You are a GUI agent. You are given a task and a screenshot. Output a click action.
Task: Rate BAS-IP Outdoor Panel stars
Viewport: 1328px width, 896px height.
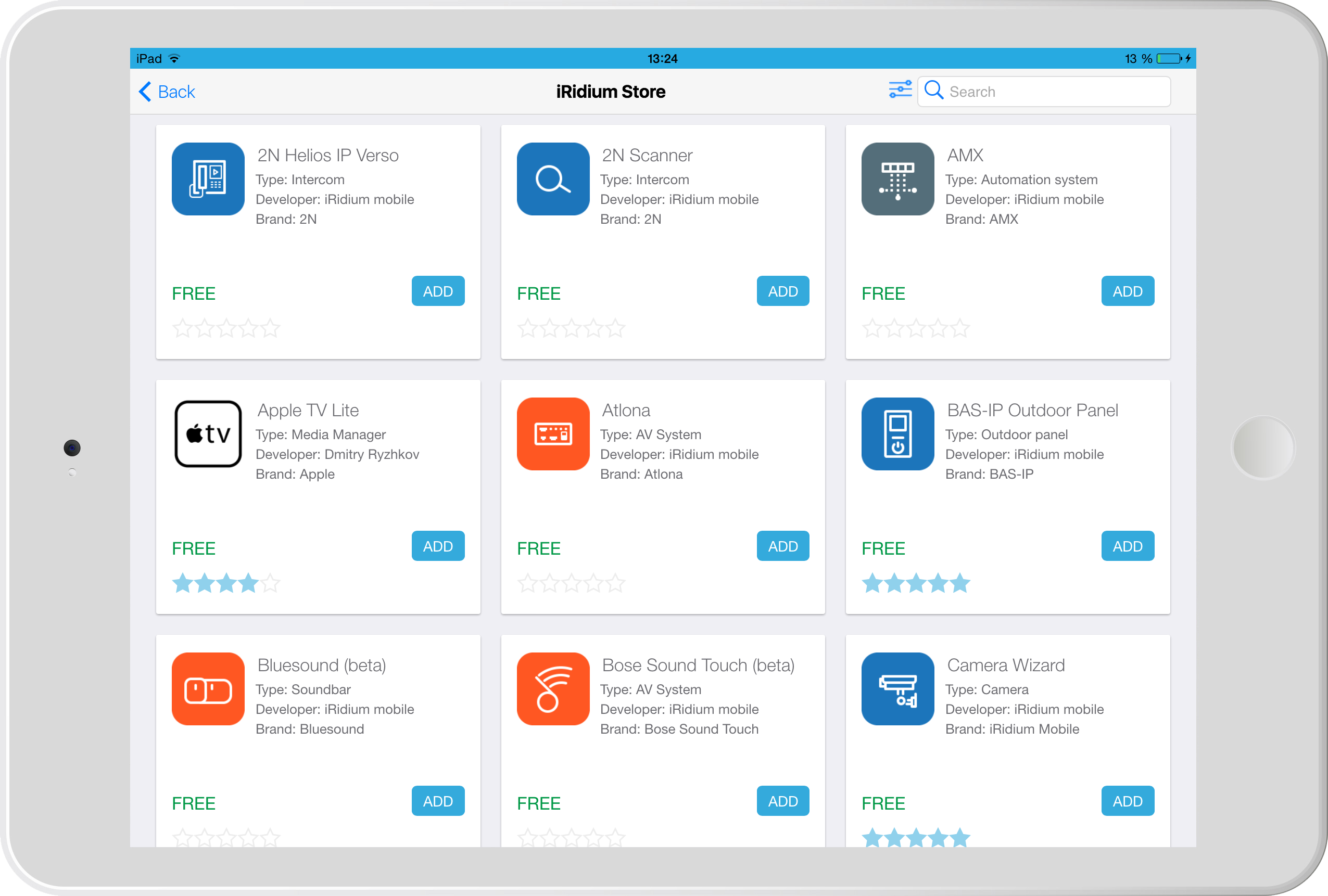pos(916,583)
